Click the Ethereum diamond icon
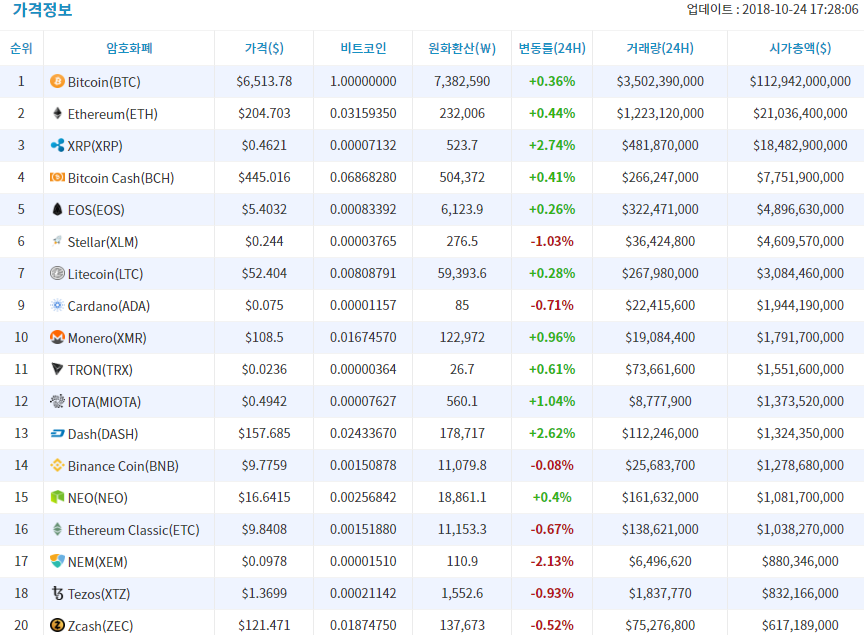864x635 pixels. click(57, 114)
